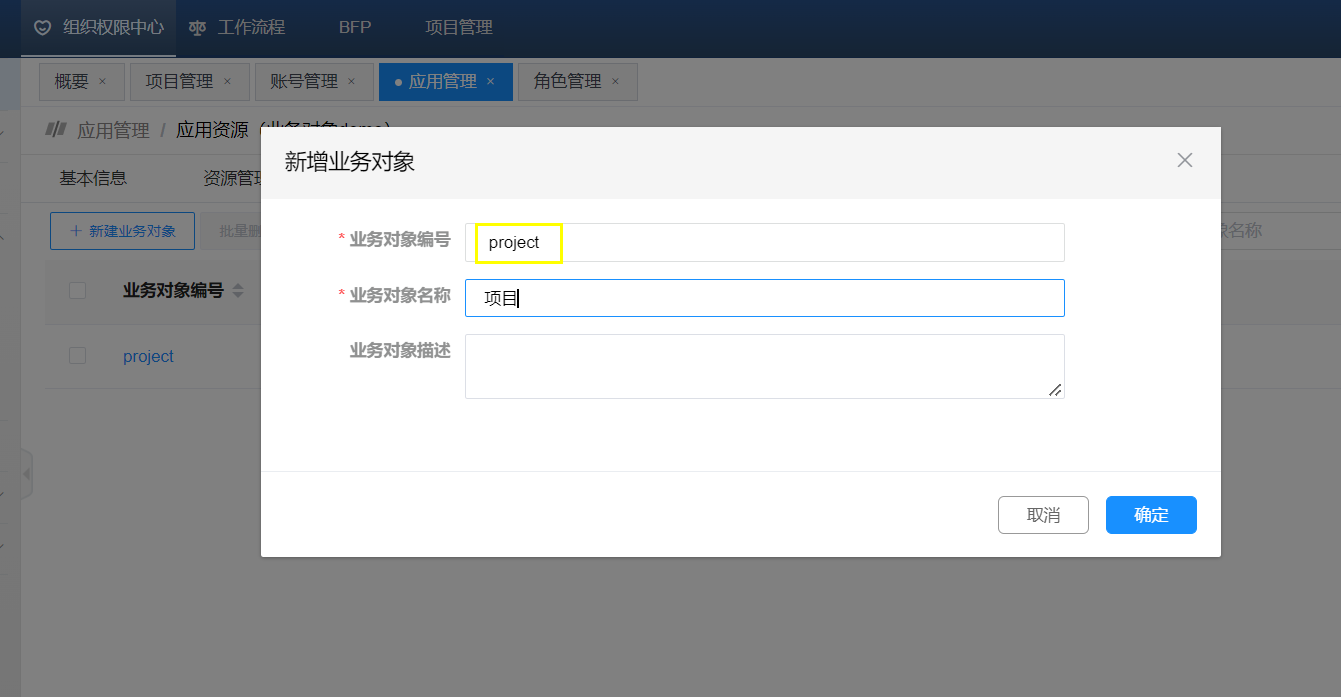Close the 账号管理 tab with its X

coord(352,82)
